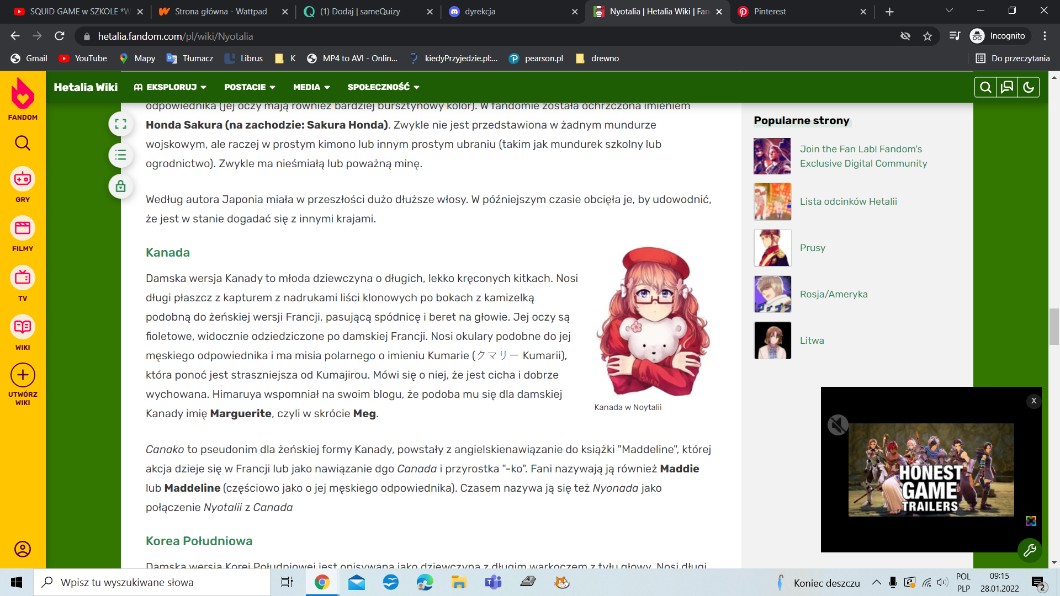Click the FILMY movies sidebar icon

[x=22, y=229]
